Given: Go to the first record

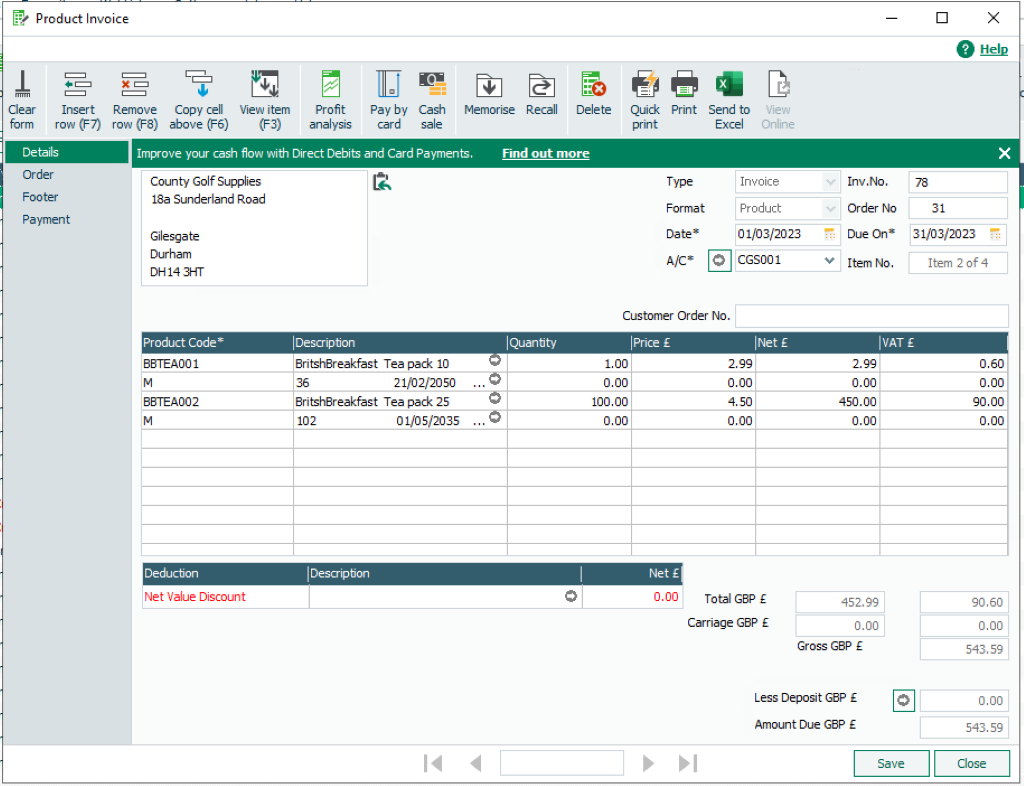Looking at the screenshot, I should pyautogui.click(x=433, y=763).
